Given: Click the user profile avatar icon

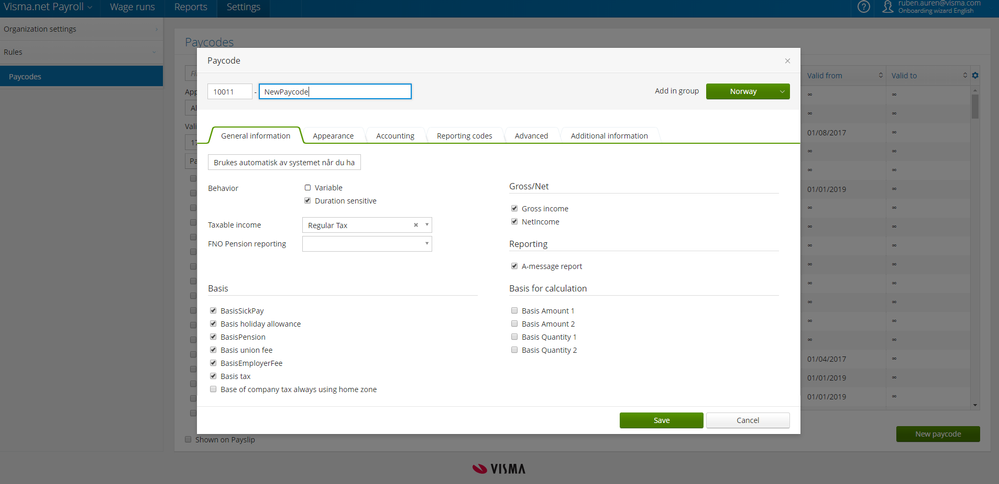Looking at the screenshot, I should click(888, 7).
